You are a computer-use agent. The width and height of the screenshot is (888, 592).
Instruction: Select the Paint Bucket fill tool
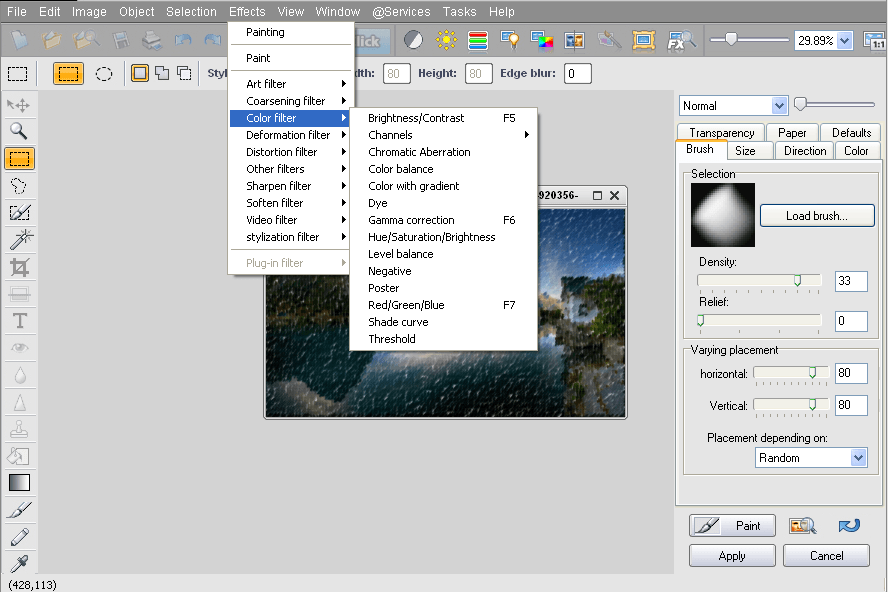pyautogui.click(x=18, y=456)
